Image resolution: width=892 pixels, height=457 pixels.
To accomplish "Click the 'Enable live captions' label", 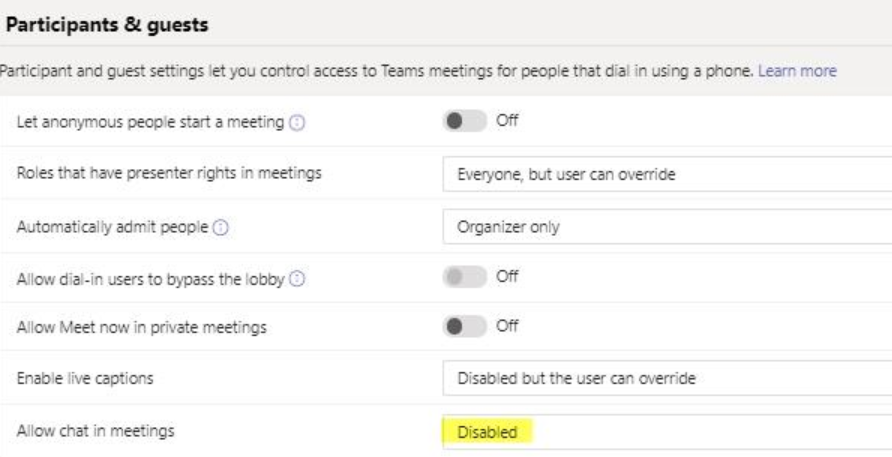I will point(85,379).
